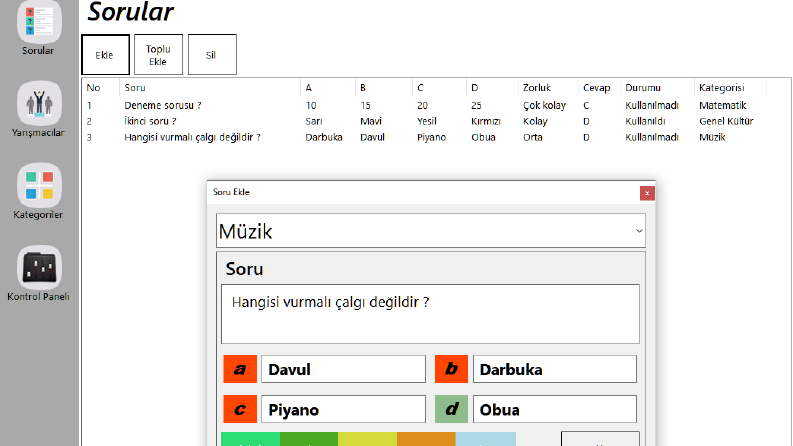Image resolution: width=793 pixels, height=446 pixels.
Task: Click the '25' answer cell in row 1
Action: (x=476, y=105)
